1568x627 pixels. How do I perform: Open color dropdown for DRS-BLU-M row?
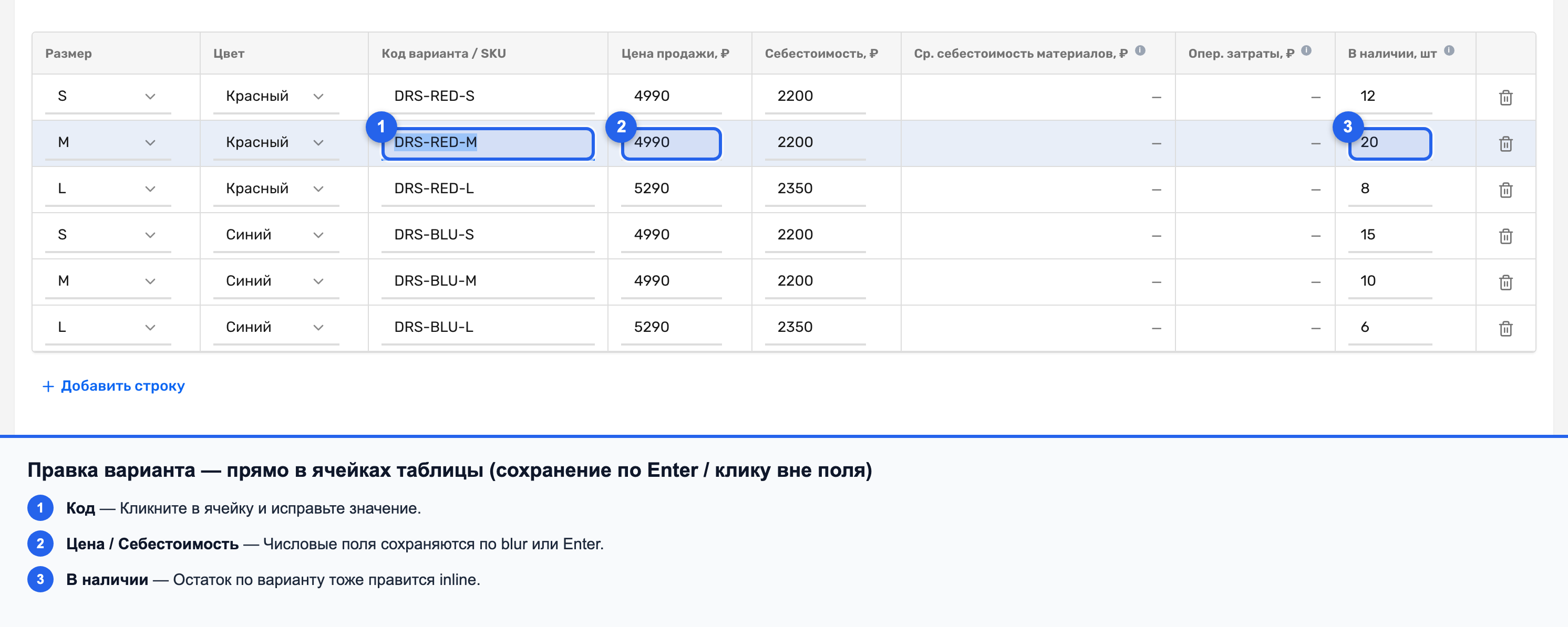276,281
